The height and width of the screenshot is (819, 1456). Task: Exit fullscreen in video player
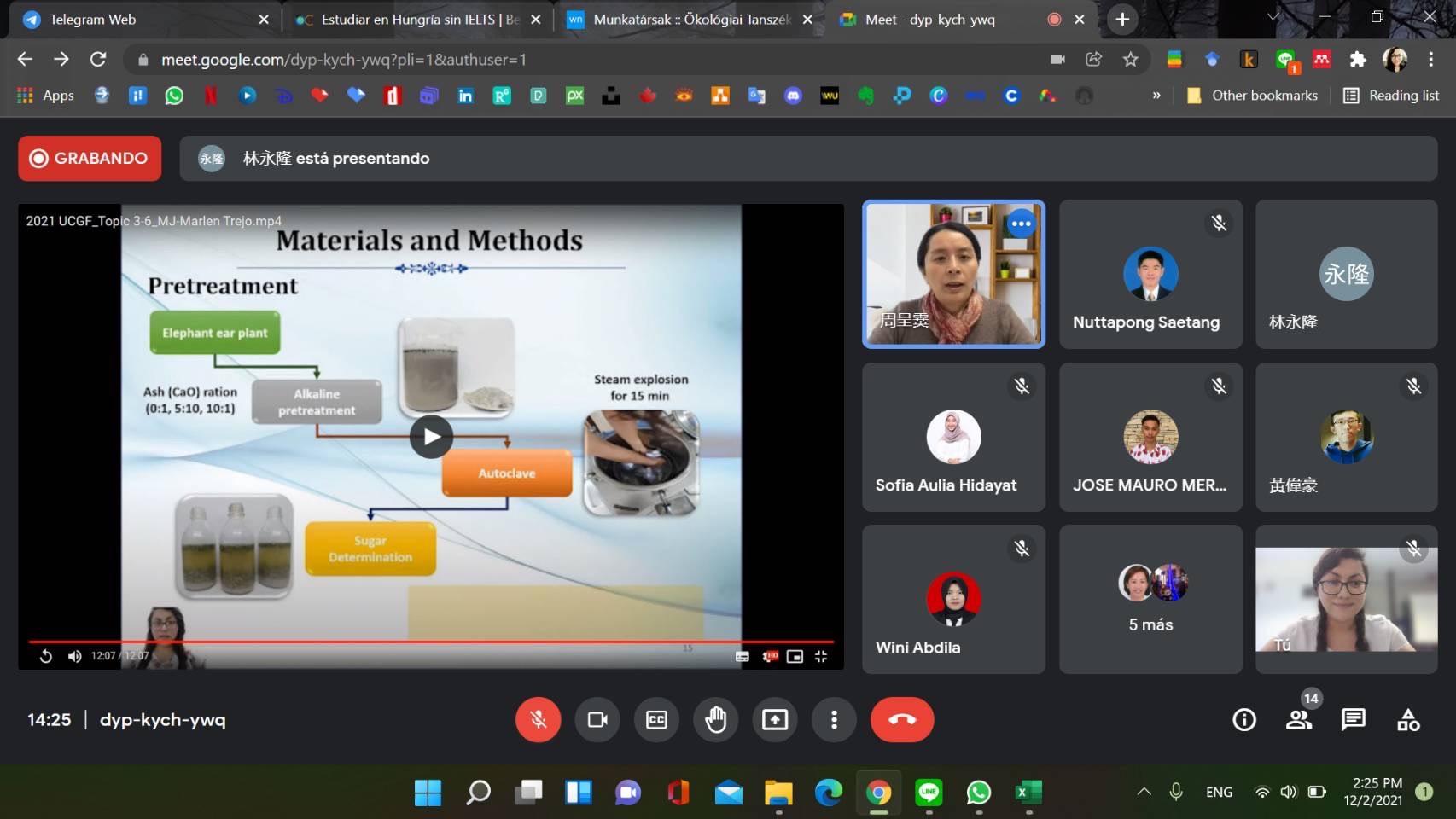coord(821,656)
